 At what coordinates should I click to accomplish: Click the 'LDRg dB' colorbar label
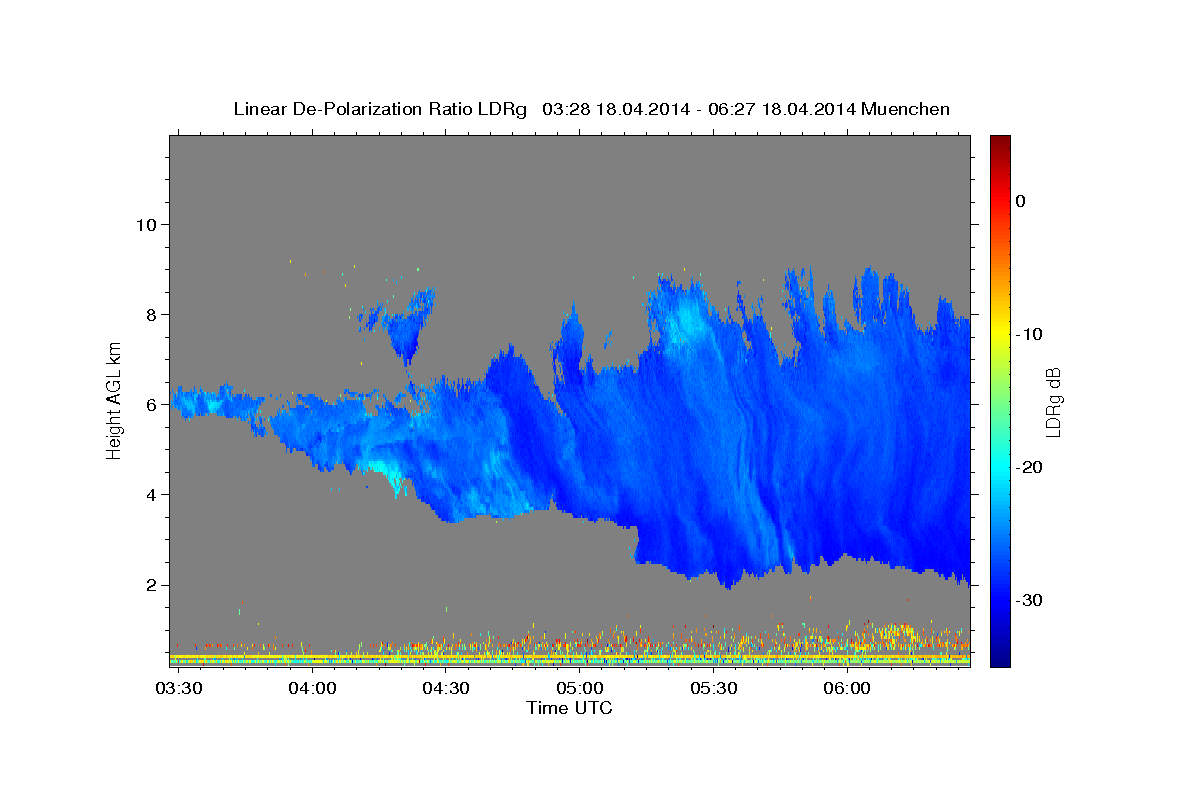tap(1052, 402)
